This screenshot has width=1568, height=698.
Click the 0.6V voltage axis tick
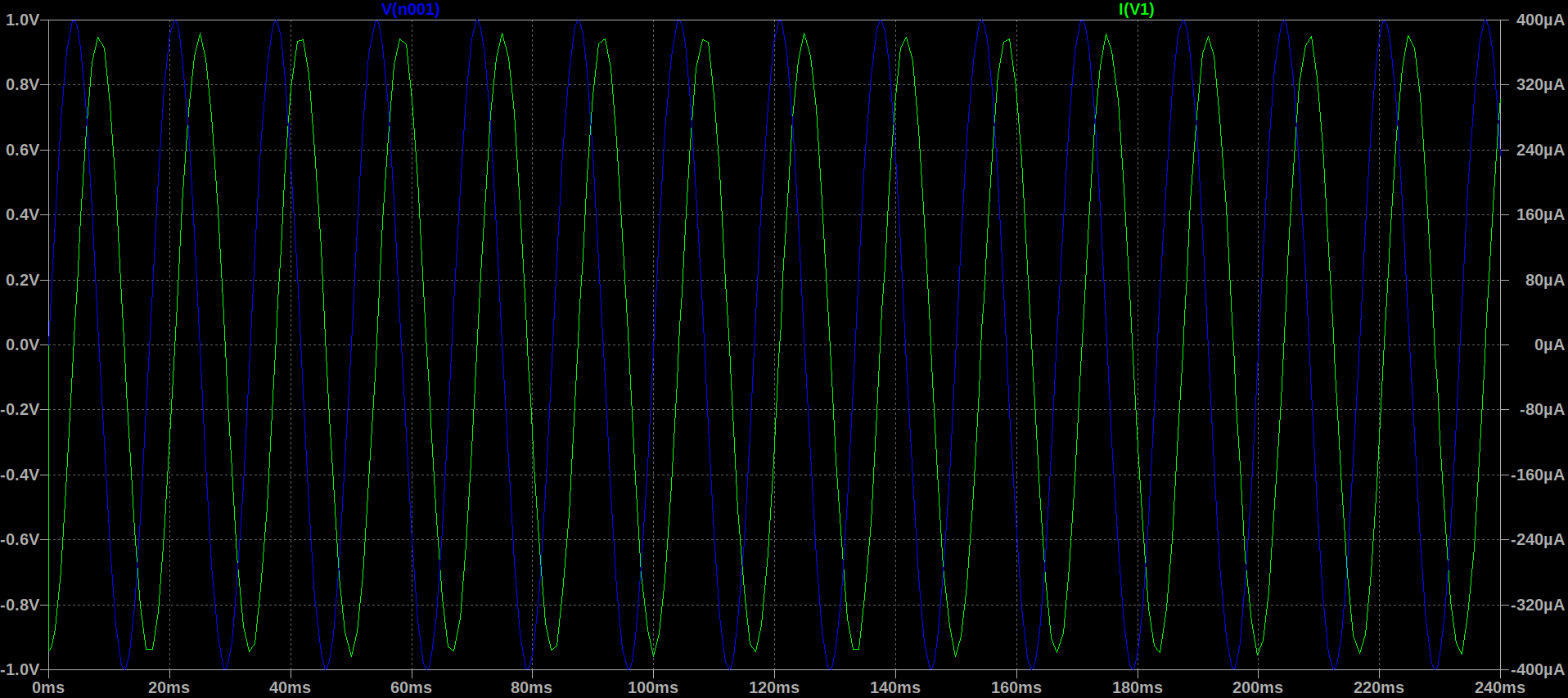(22, 150)
